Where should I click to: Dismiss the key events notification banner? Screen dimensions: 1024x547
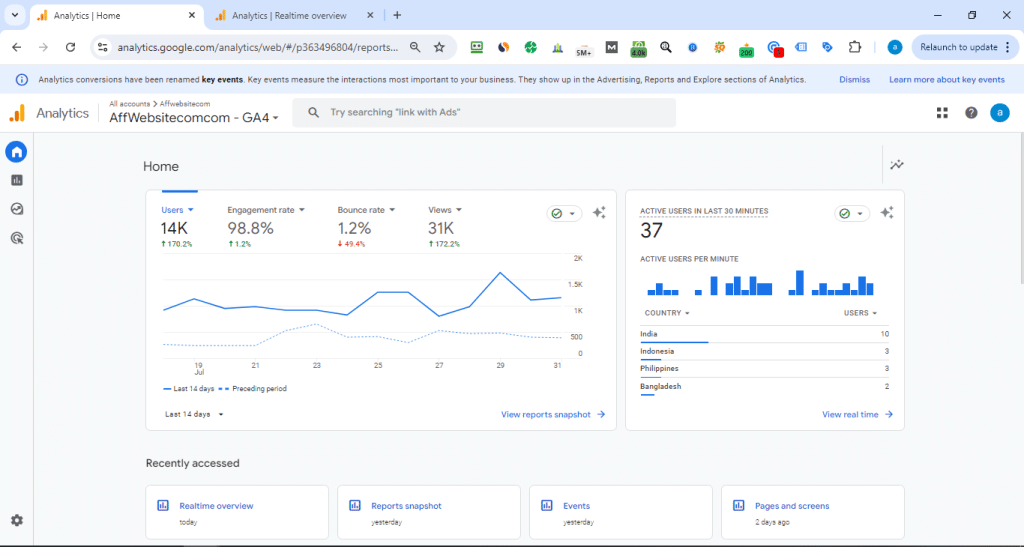tap(854, 80)
